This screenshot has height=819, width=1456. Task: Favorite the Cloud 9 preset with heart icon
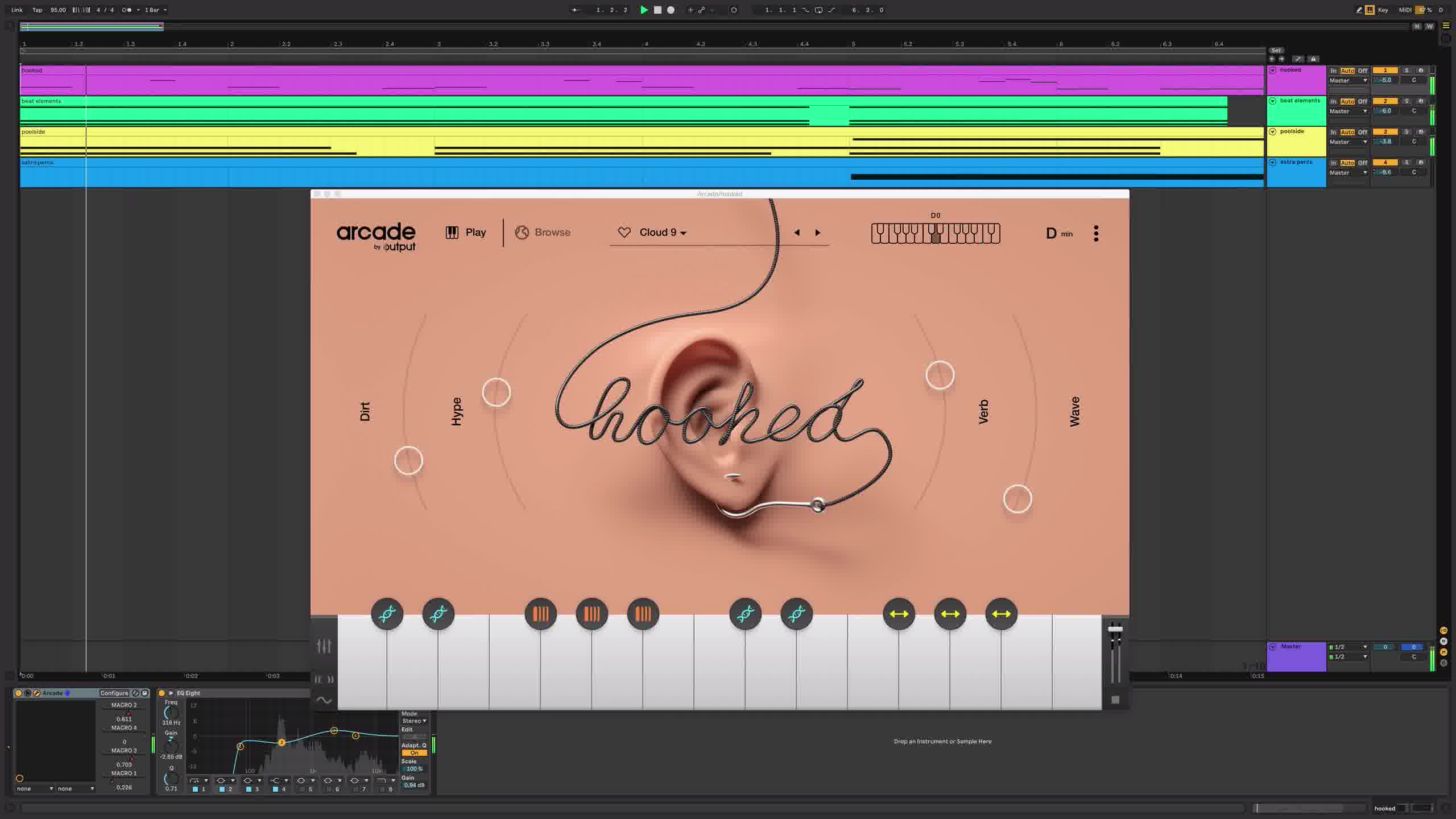tap(624, 232)
